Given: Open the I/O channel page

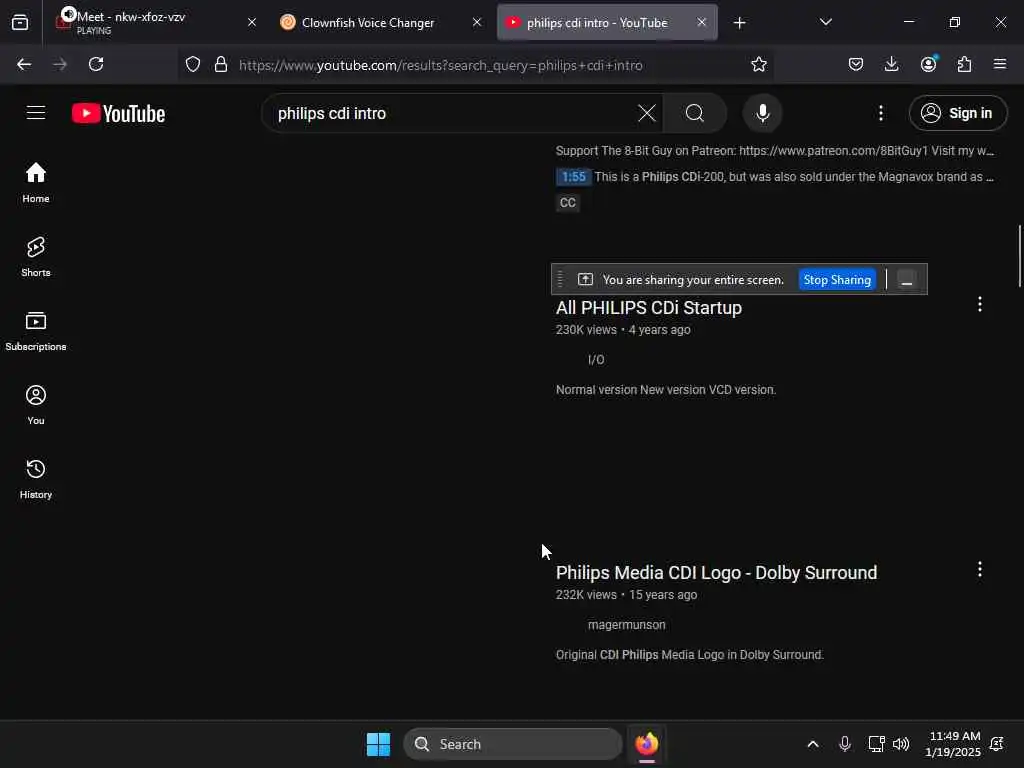Looking at the screenshot, I should [596, 360].
